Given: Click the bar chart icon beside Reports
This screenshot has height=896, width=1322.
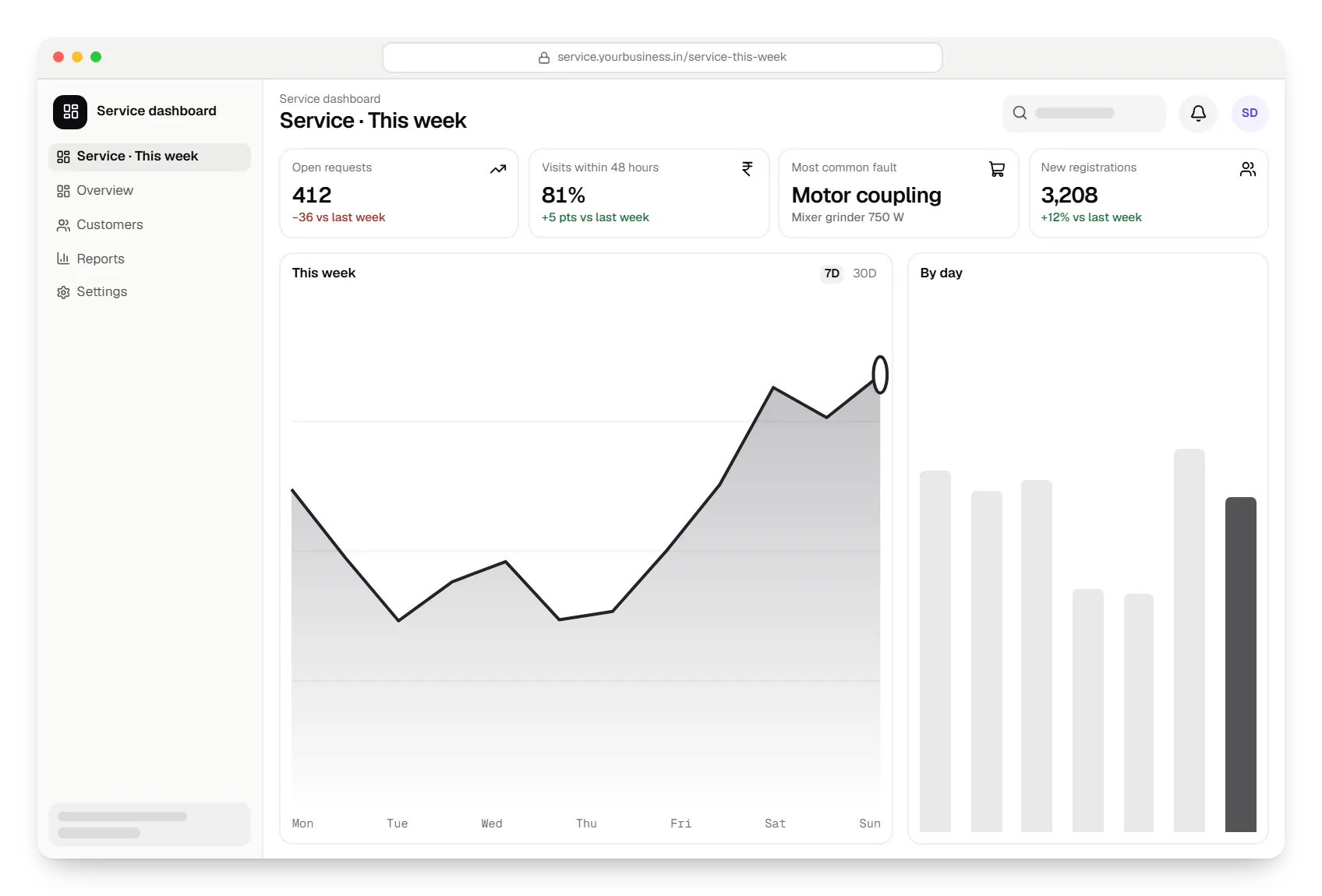Looking at the screenshot, I should pos(63,259).
